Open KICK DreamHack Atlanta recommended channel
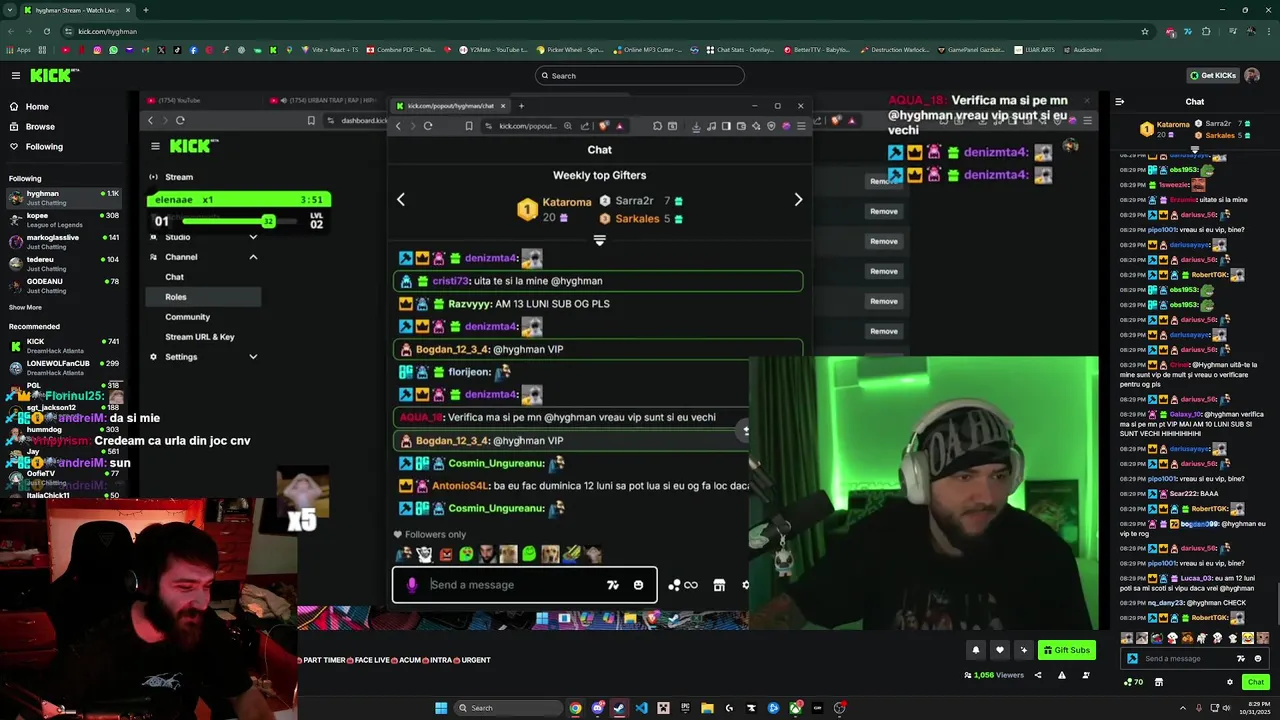This screenshot has height=720, width=1280. point(63,346)
